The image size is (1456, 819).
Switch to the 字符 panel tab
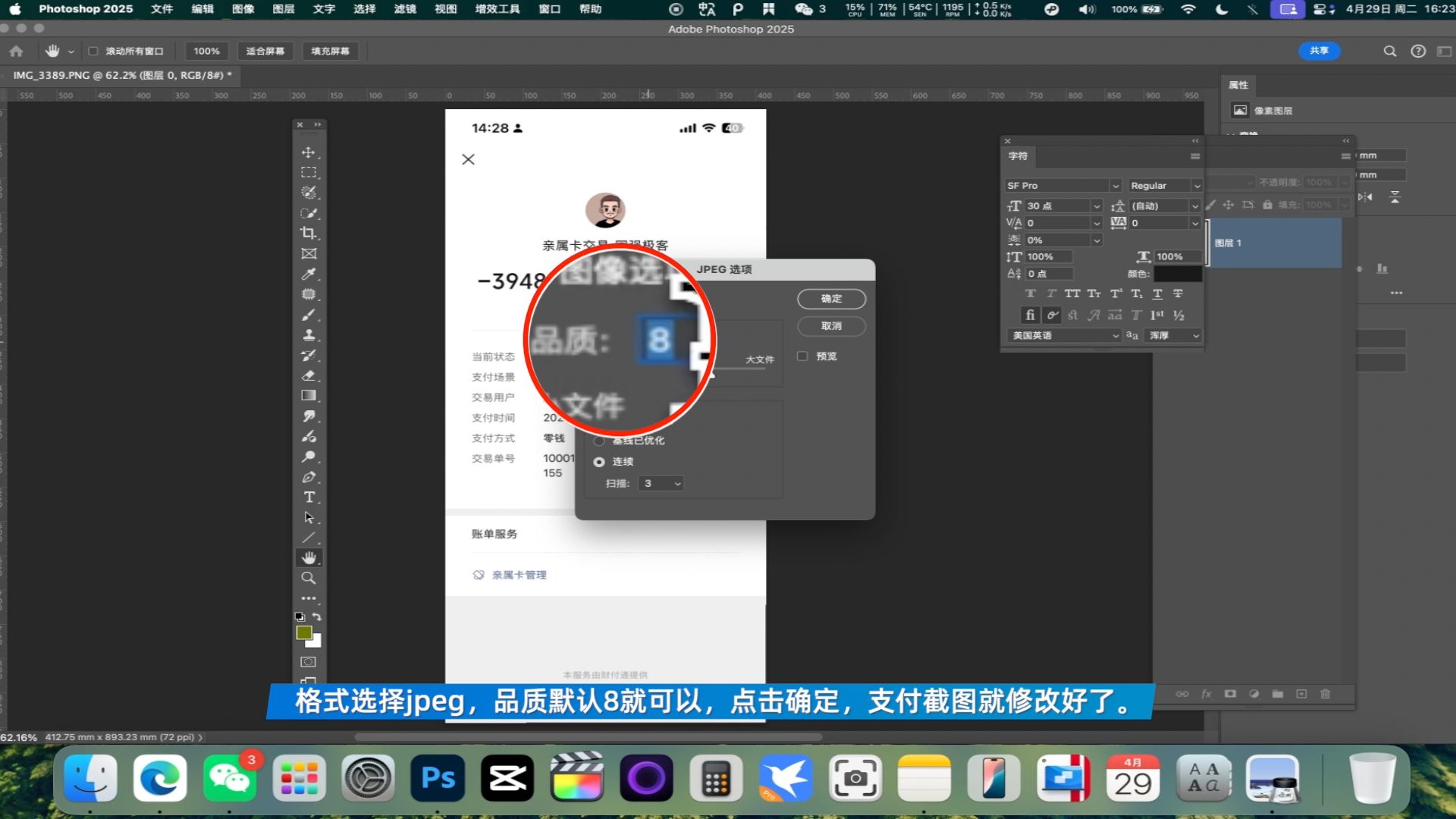[1018, 156]
